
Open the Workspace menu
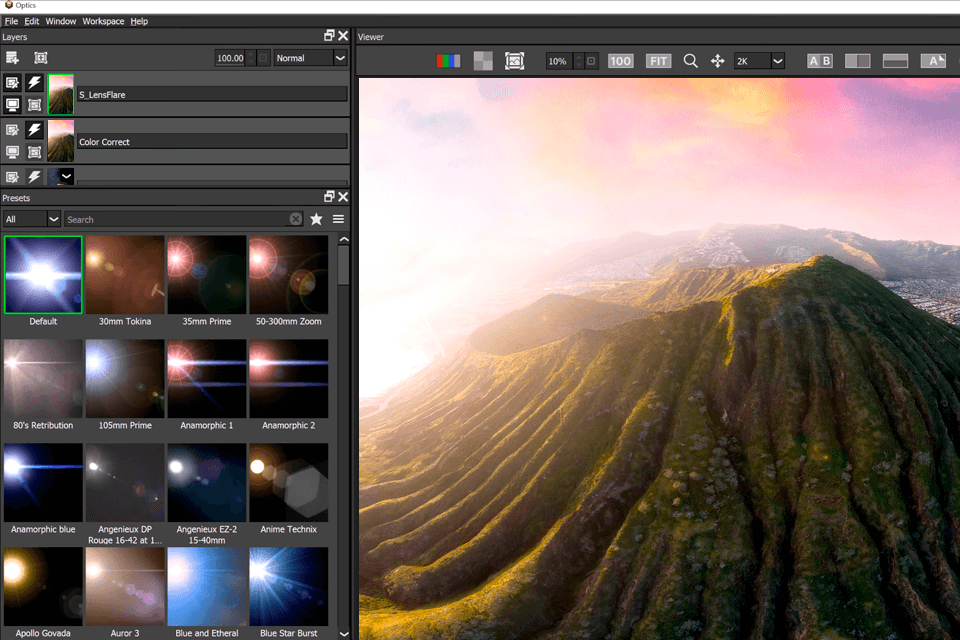pyautogui.click(x=103, y=21)
